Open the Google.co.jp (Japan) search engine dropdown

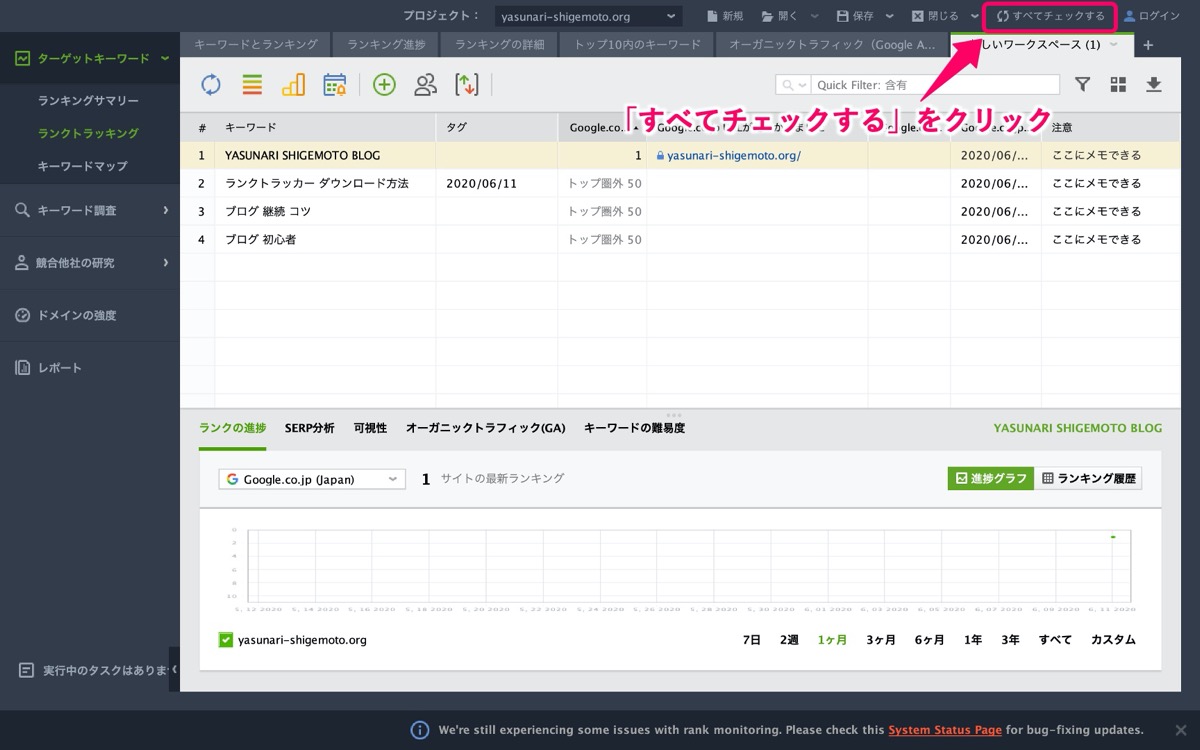(x=312, y=479)
